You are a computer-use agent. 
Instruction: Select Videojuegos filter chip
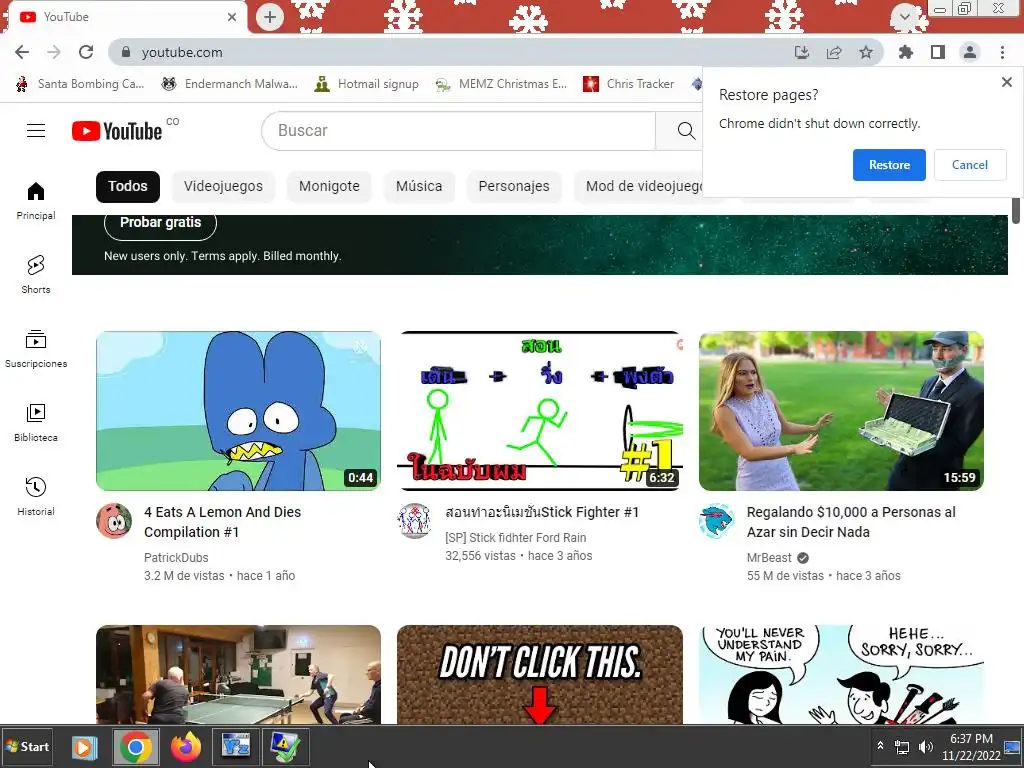coord(223,187)
